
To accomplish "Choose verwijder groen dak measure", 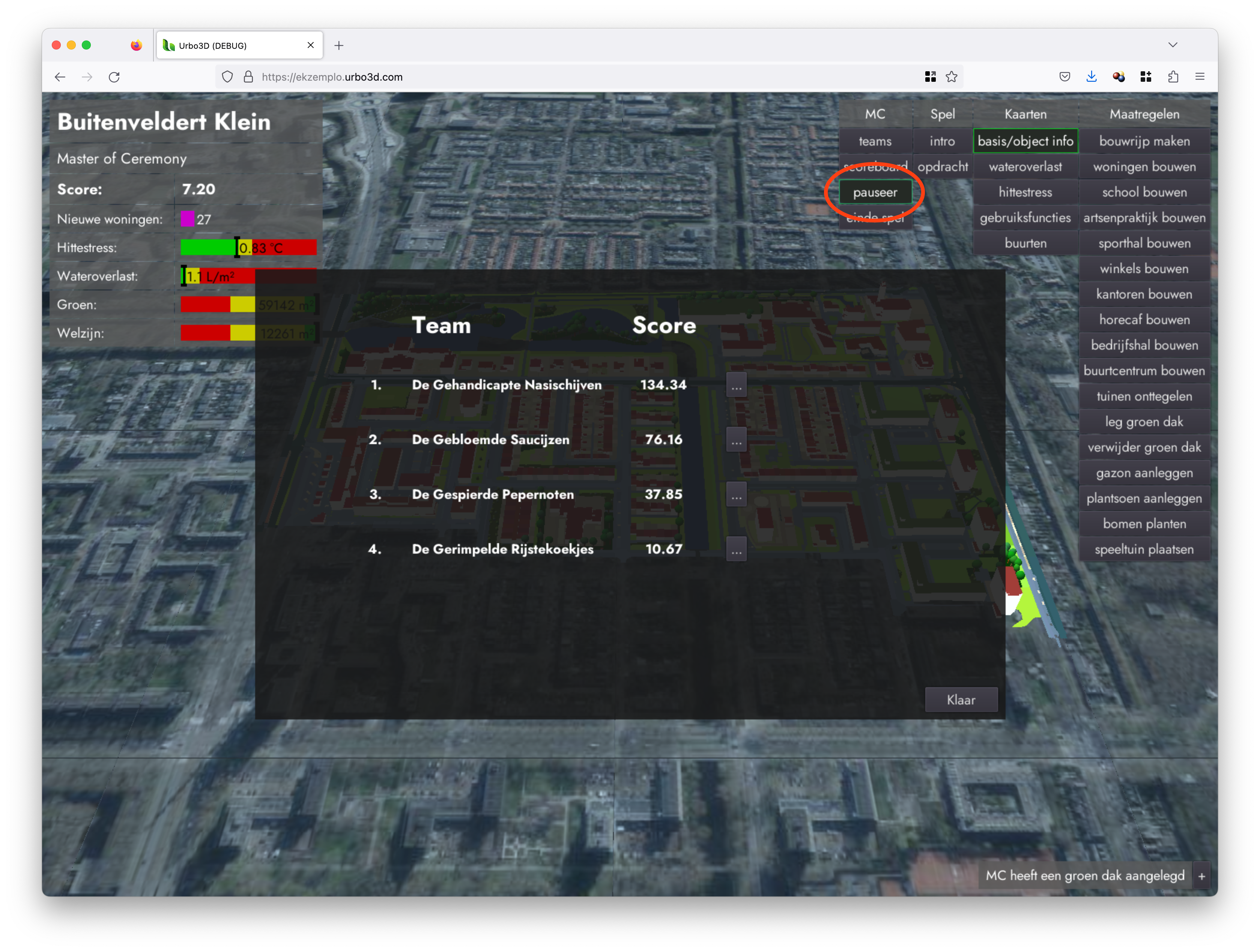I will click(1144, 447).
